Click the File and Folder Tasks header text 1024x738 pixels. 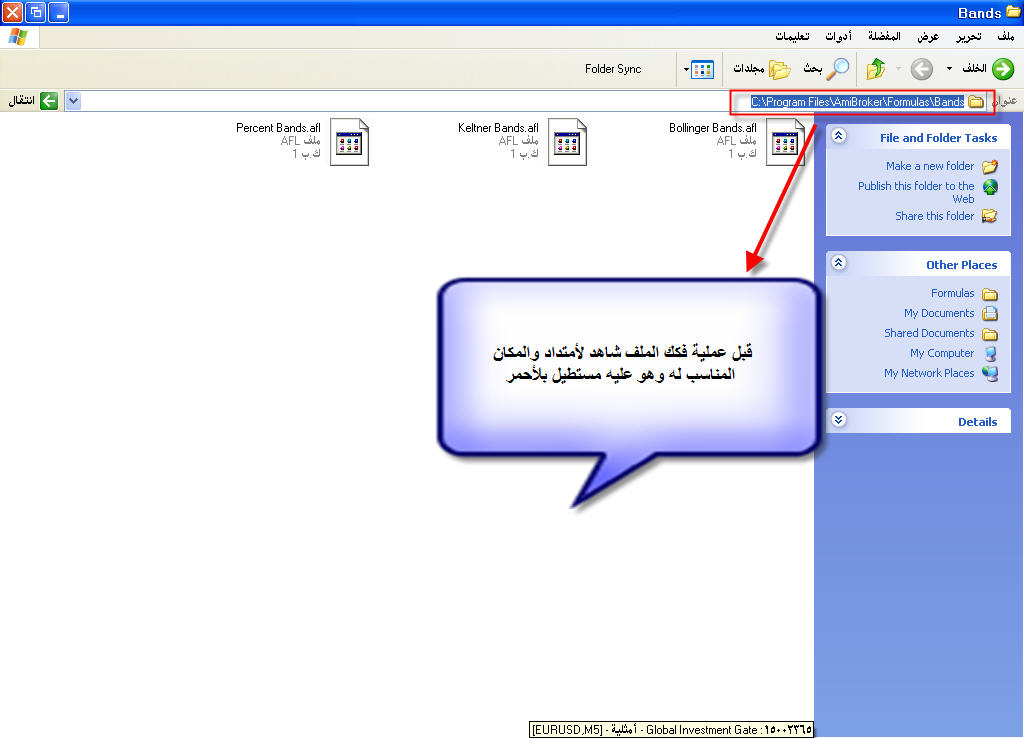[938, 137]
